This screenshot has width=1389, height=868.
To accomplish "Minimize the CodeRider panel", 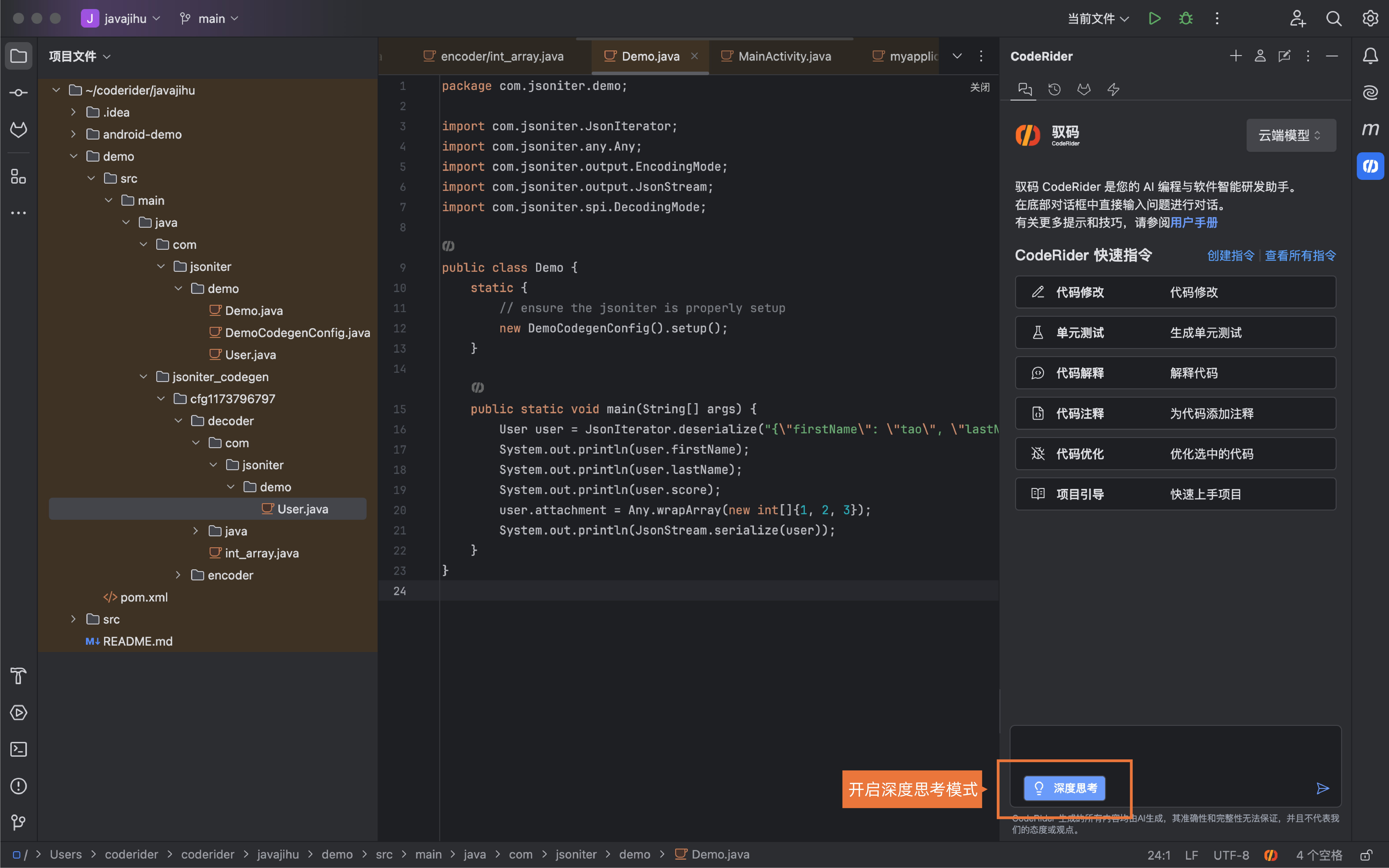I will pyautogui.click(x=1332, y=56).
